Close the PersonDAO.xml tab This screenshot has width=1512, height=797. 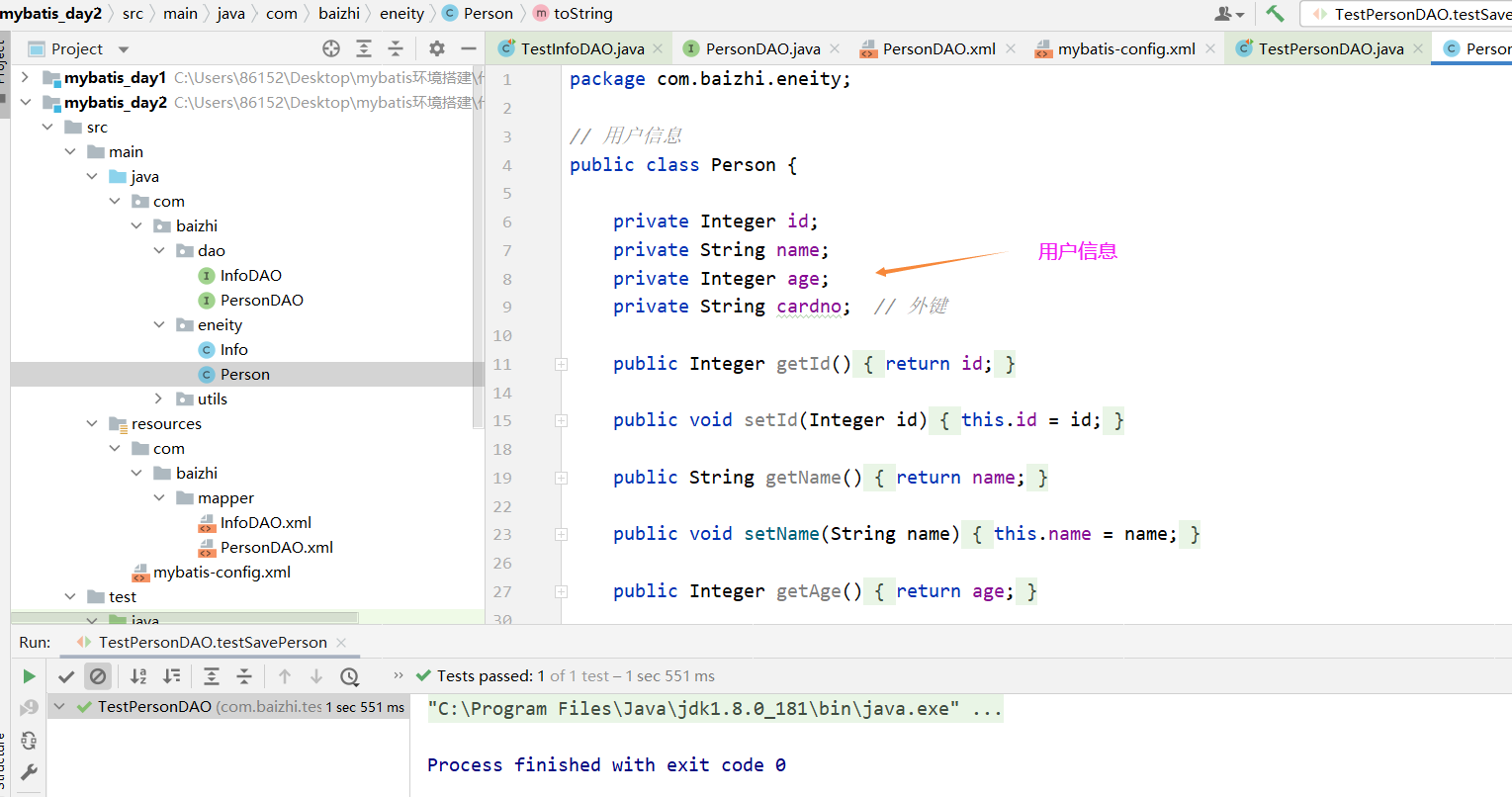point(1010,48)
